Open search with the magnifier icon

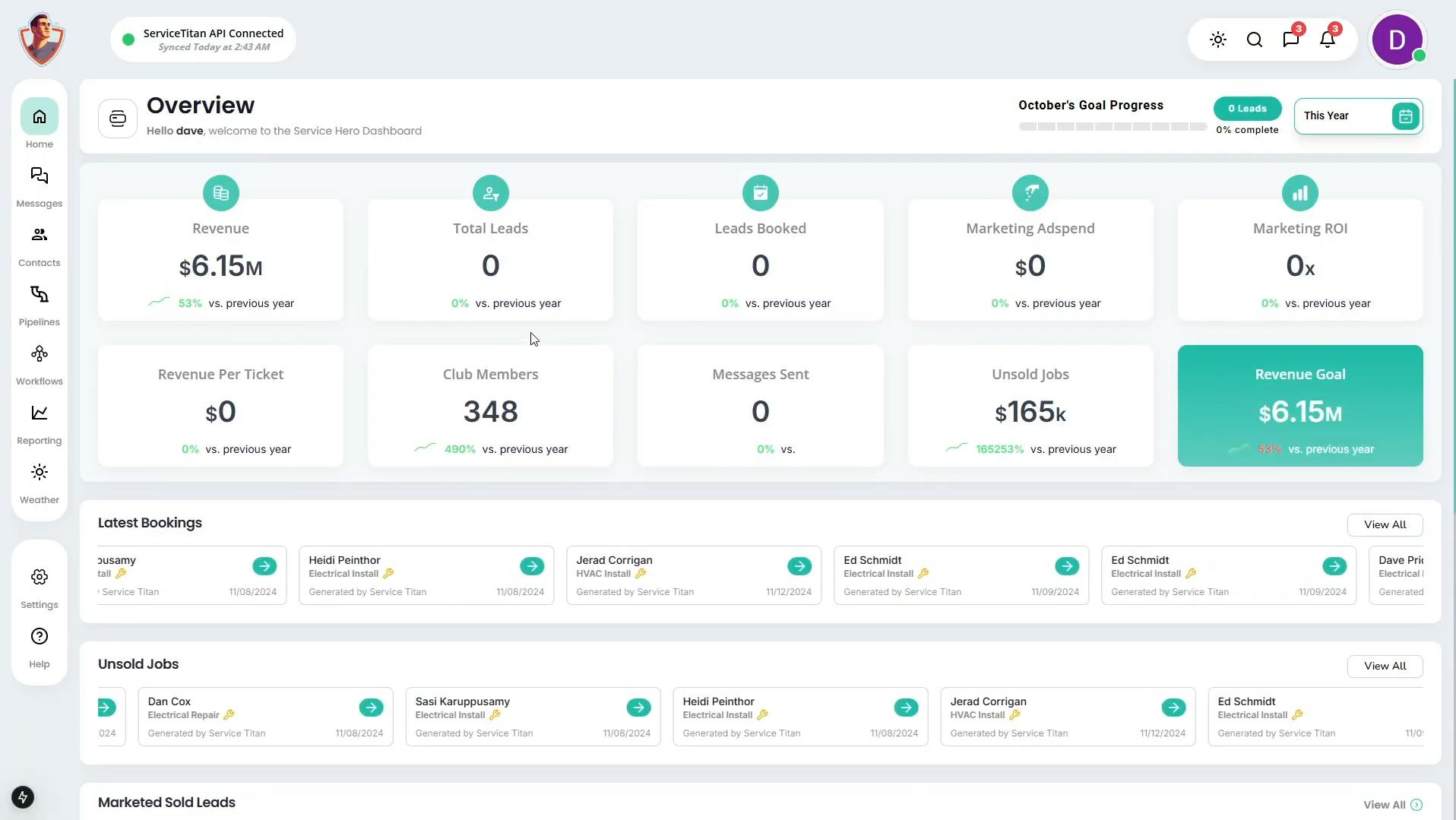[x=1255, y=40]
